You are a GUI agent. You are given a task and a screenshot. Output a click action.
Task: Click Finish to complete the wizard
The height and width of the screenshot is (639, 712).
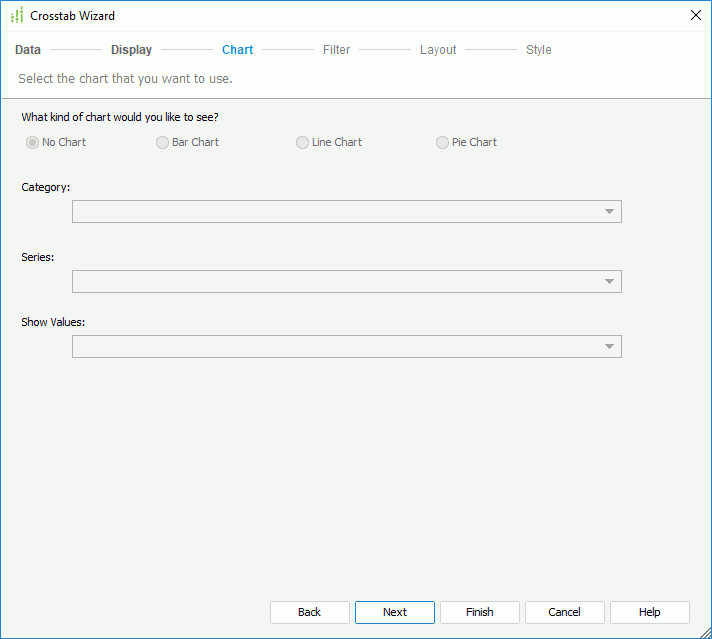(480, 612)
